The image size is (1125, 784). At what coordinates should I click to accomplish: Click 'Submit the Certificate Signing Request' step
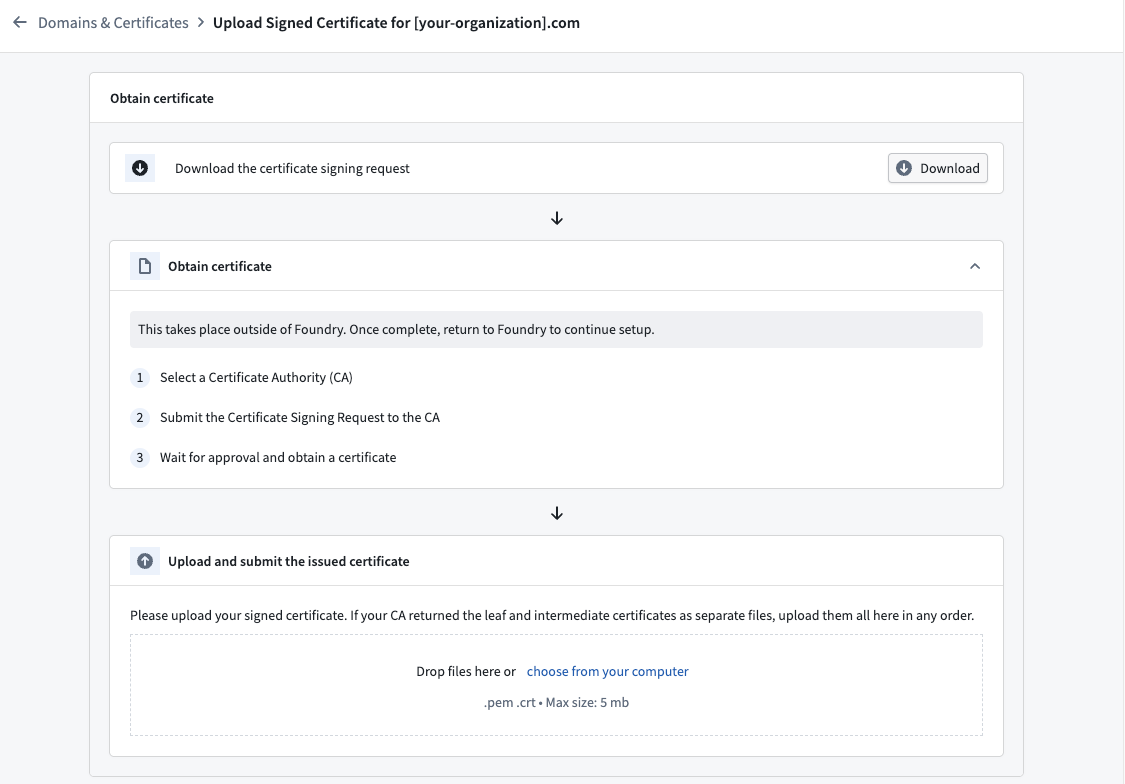[300, 417]
